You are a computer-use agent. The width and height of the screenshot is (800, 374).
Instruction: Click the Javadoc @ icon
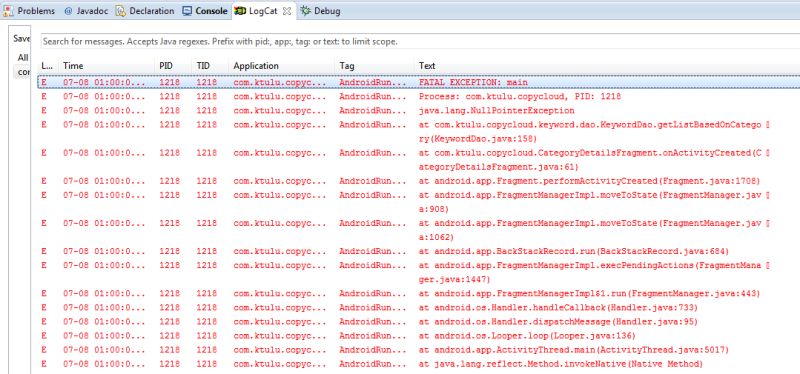coord(68,11)
